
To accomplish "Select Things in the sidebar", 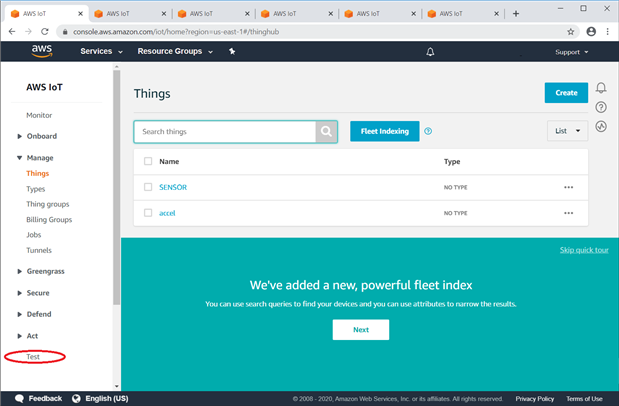I will point(38,173).
